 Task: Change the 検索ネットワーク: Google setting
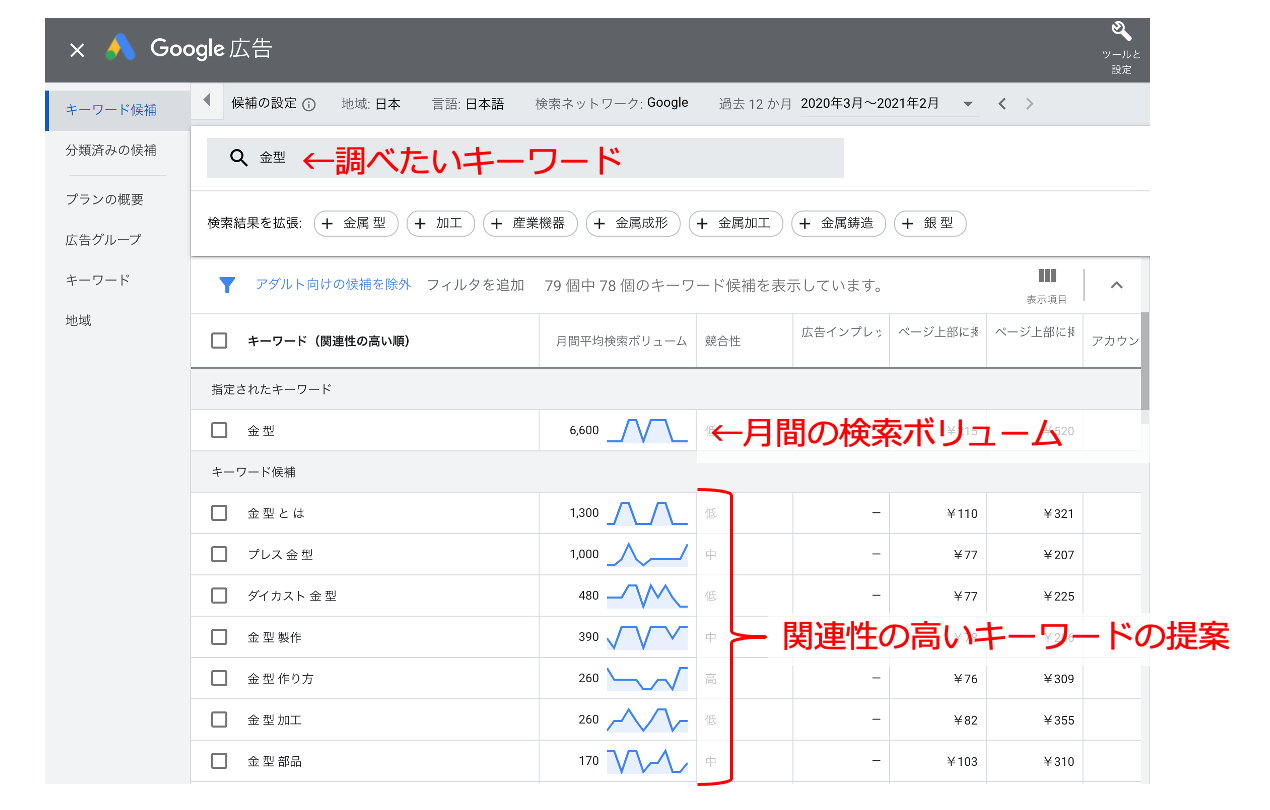click(x=612, y=103)
